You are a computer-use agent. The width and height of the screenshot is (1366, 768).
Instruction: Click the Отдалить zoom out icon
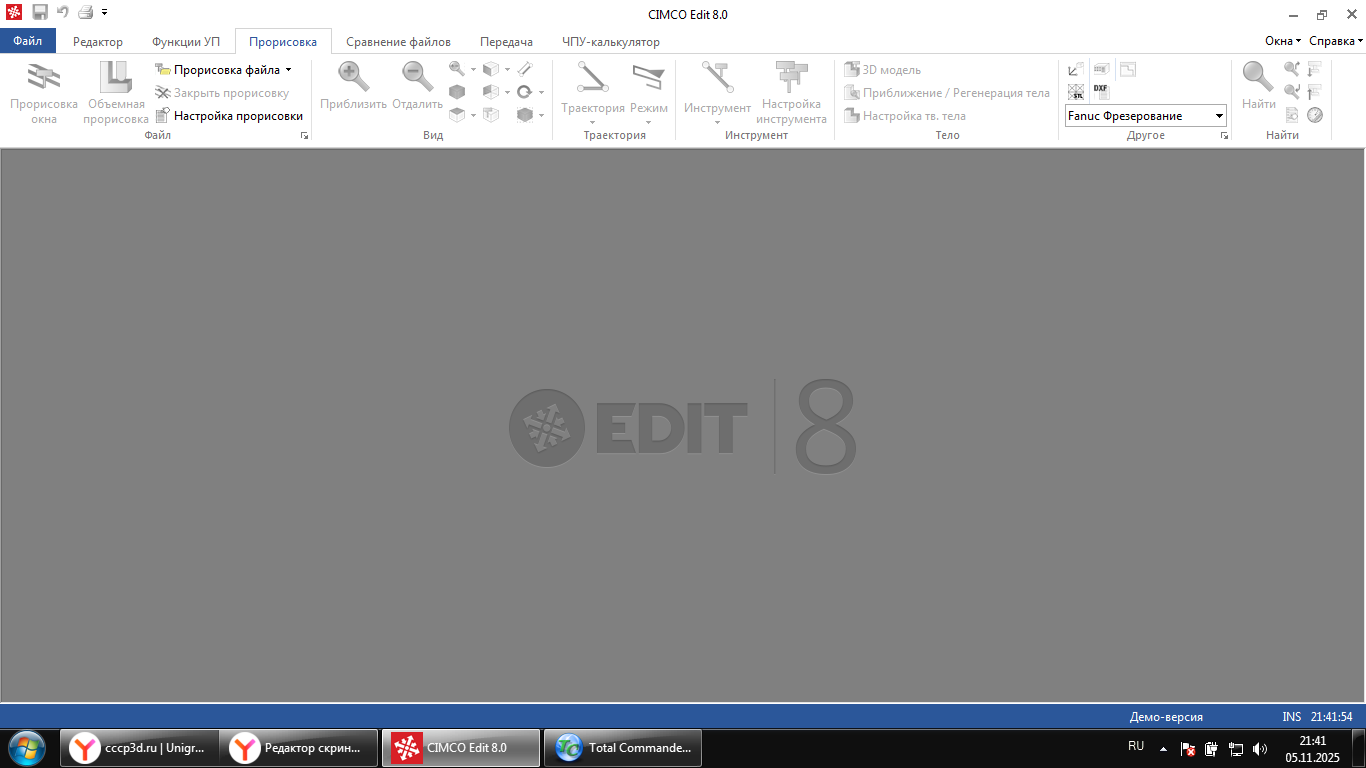(x=417, y=77)
